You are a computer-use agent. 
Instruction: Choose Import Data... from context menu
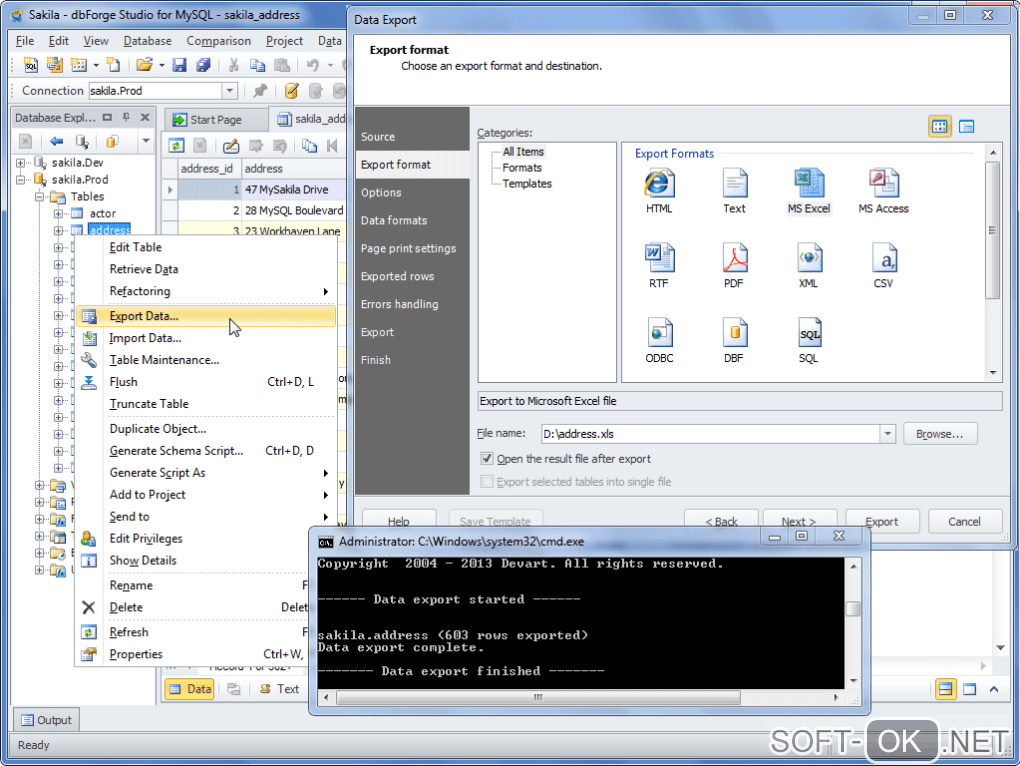[x=206, y=338]
